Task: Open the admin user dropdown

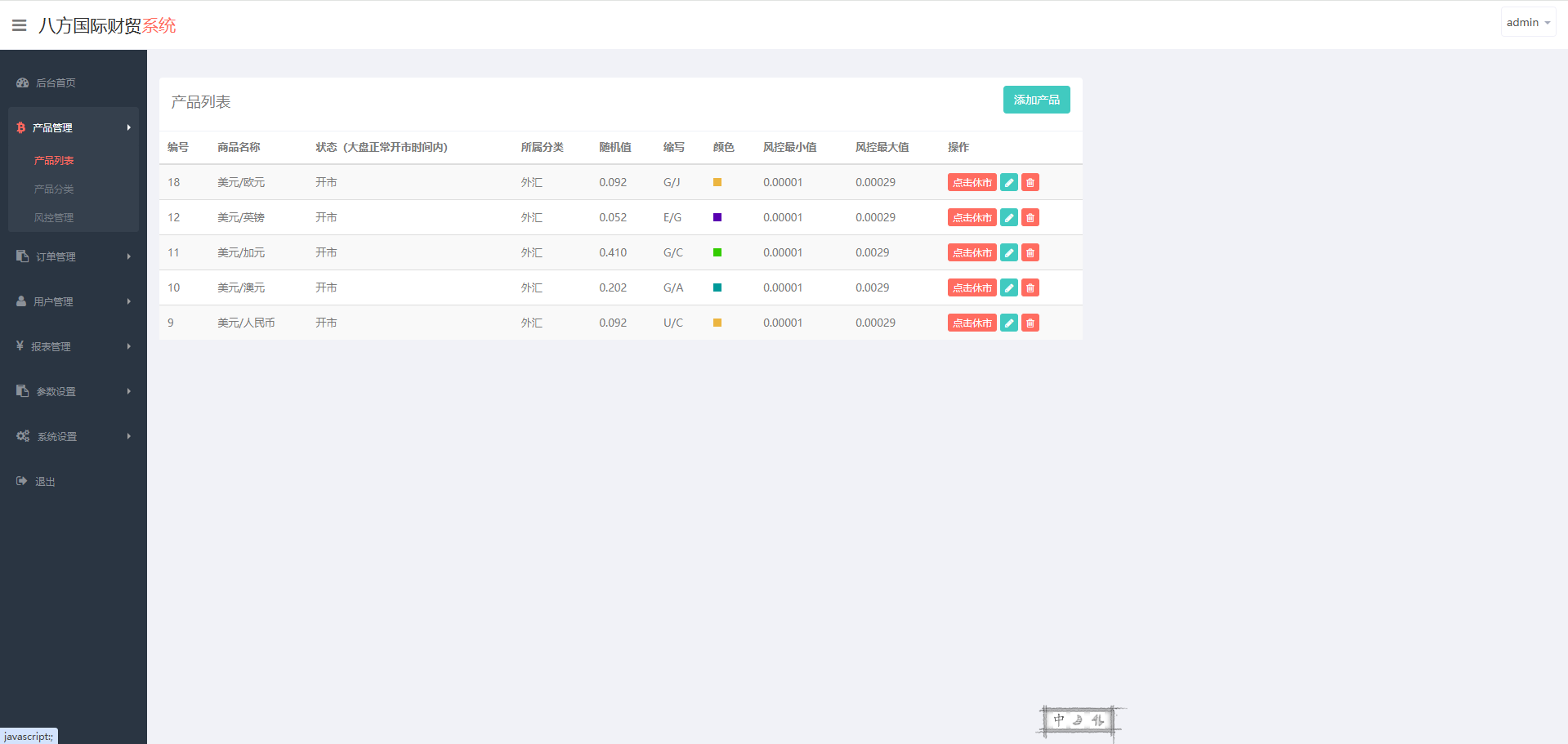Action: tap(1528, 23)
